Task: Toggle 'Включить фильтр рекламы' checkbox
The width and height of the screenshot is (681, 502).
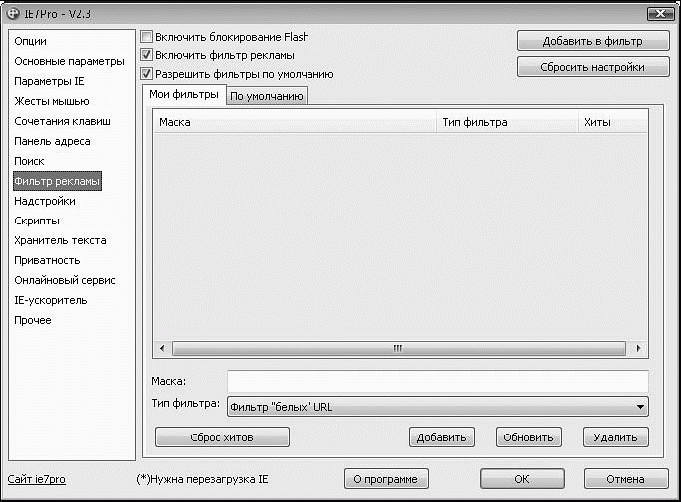Action: [x=147, y=55]
